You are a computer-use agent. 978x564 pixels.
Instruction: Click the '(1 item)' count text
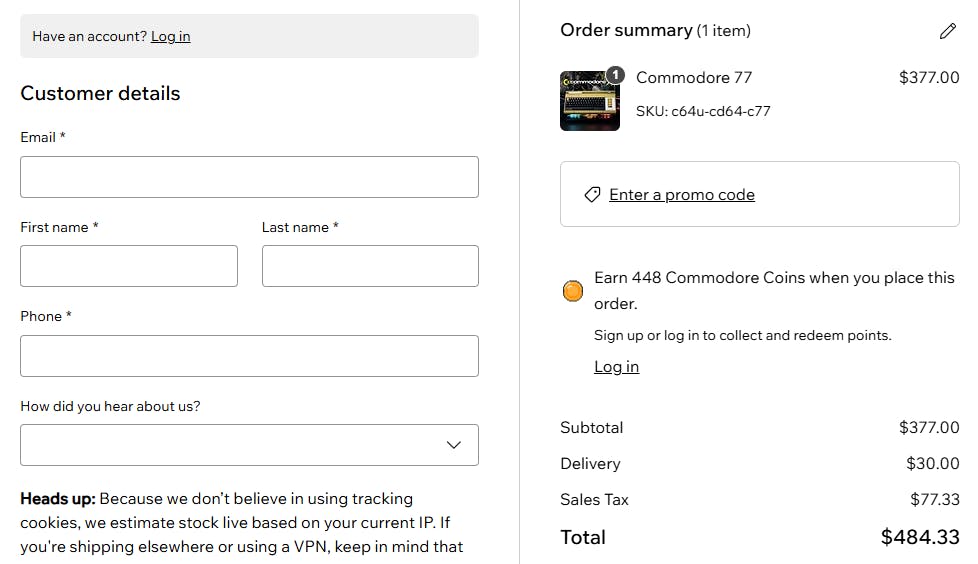coord(724,31)
